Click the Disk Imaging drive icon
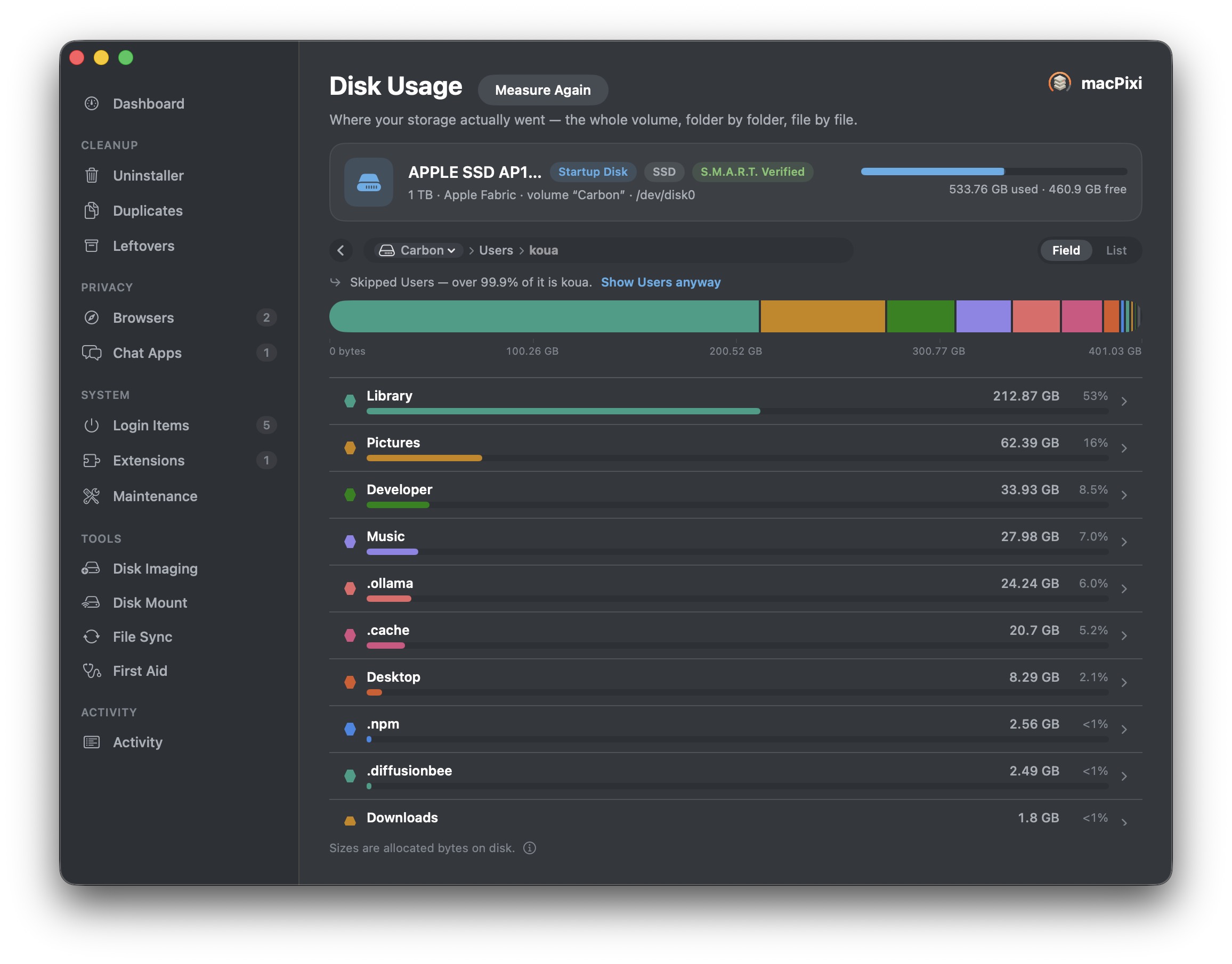This screenshot has height=964, width=1232. [x=91, y=568]
